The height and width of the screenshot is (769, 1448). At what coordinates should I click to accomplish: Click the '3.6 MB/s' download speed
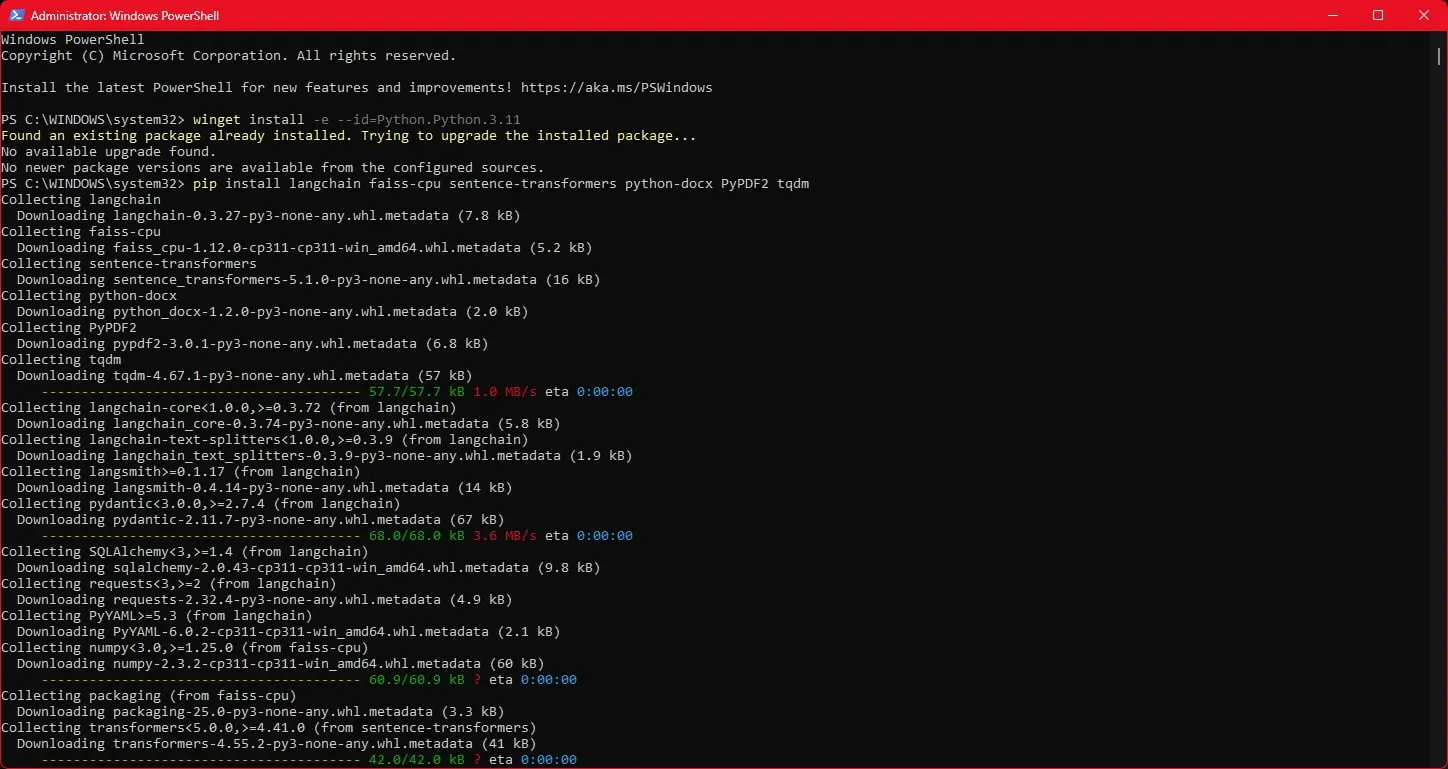tap(505, 536)
